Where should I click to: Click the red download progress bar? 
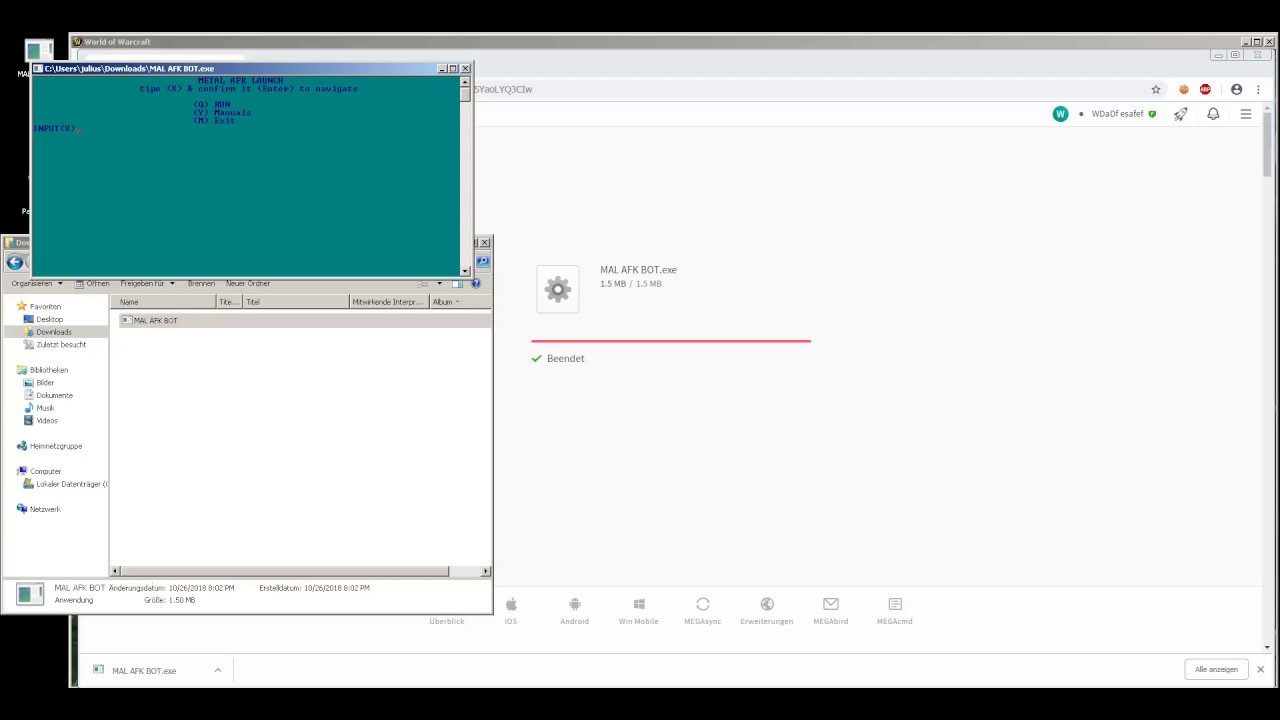(671, 341)
